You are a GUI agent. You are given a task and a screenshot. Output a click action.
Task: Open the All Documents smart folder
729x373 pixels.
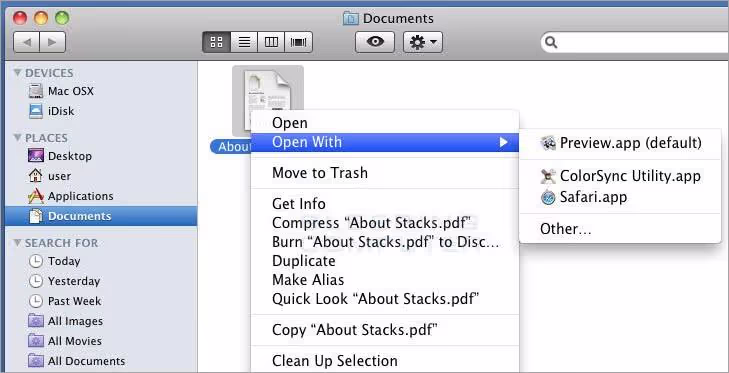101,361
